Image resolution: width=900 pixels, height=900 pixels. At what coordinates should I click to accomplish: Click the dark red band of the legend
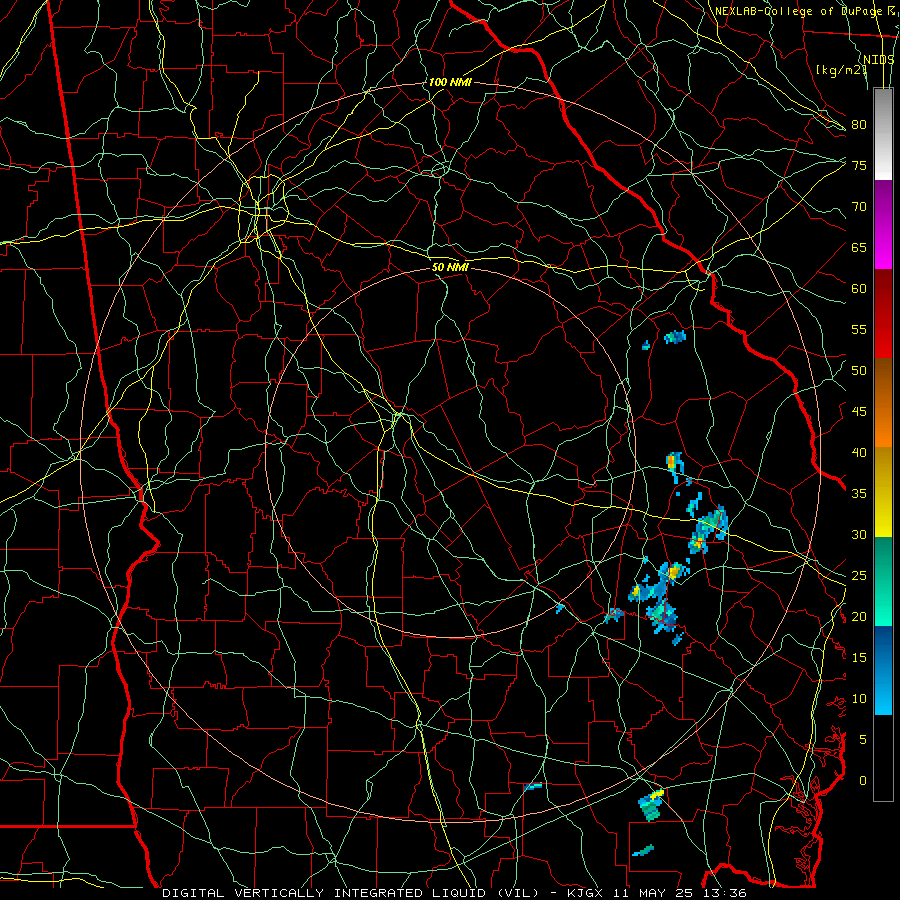883,294
